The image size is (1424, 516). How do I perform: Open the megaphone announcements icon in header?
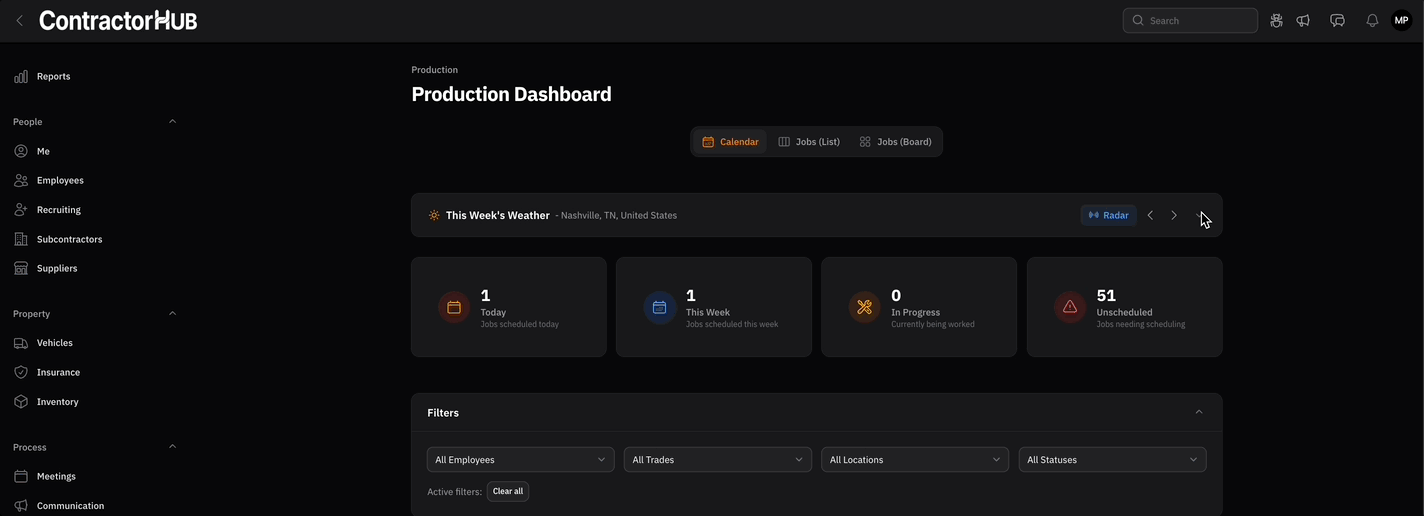tap(1303, 20)
